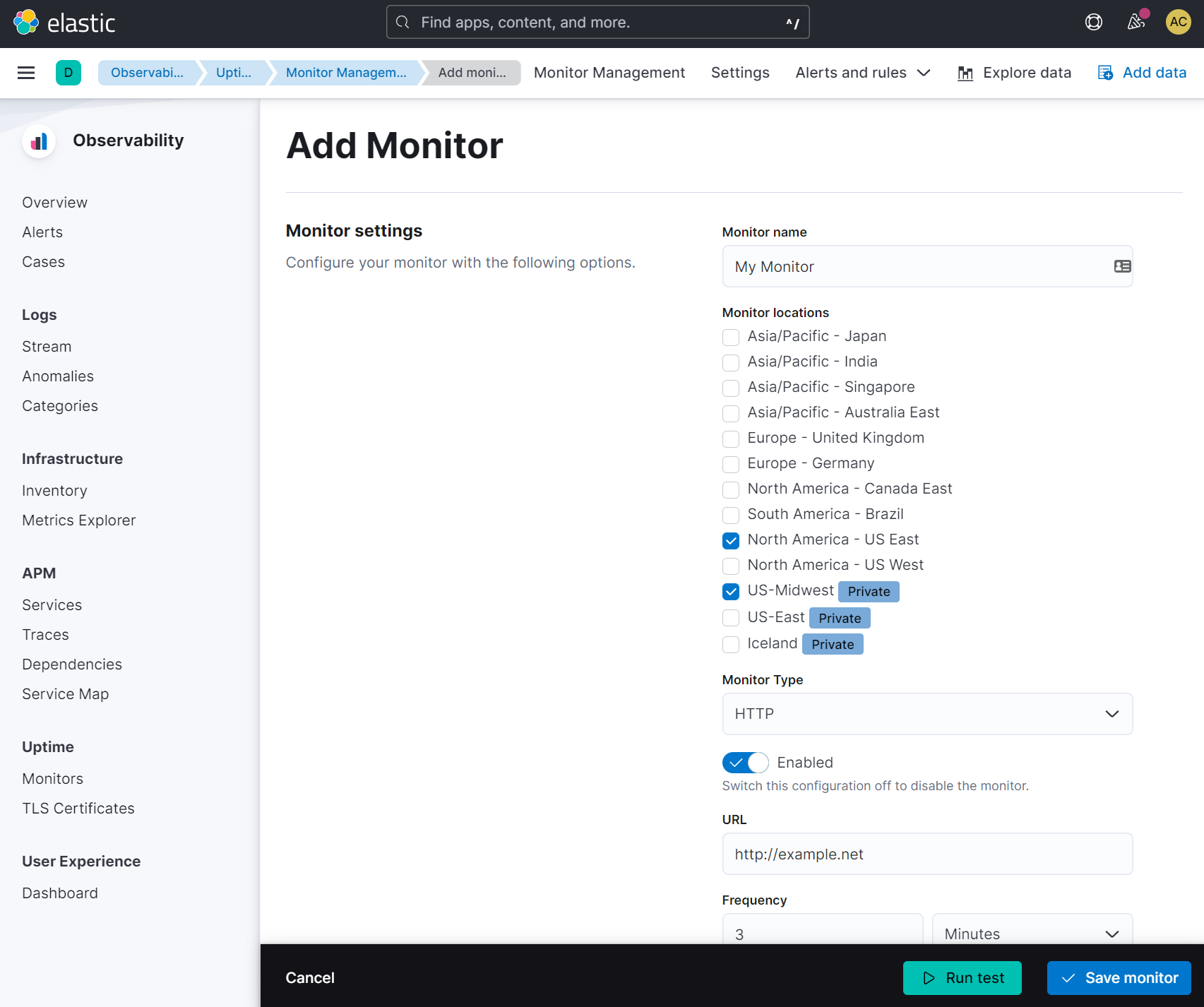Open Service Map in the sidebar
1204x1007 pixels.
[x=65, y=694]
